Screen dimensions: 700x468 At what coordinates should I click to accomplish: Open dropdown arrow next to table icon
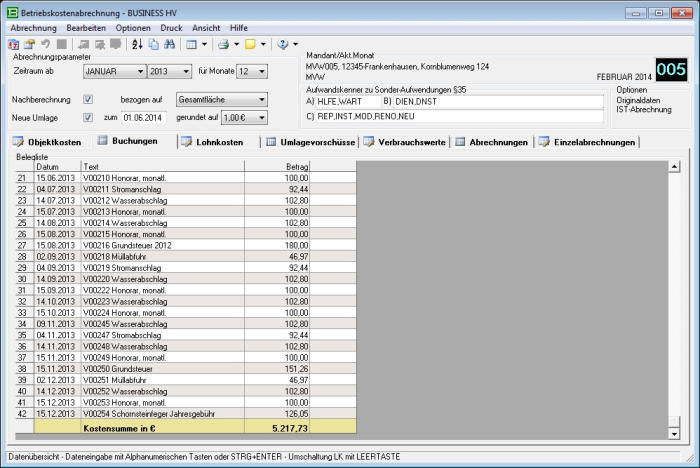tap(204, 44)
